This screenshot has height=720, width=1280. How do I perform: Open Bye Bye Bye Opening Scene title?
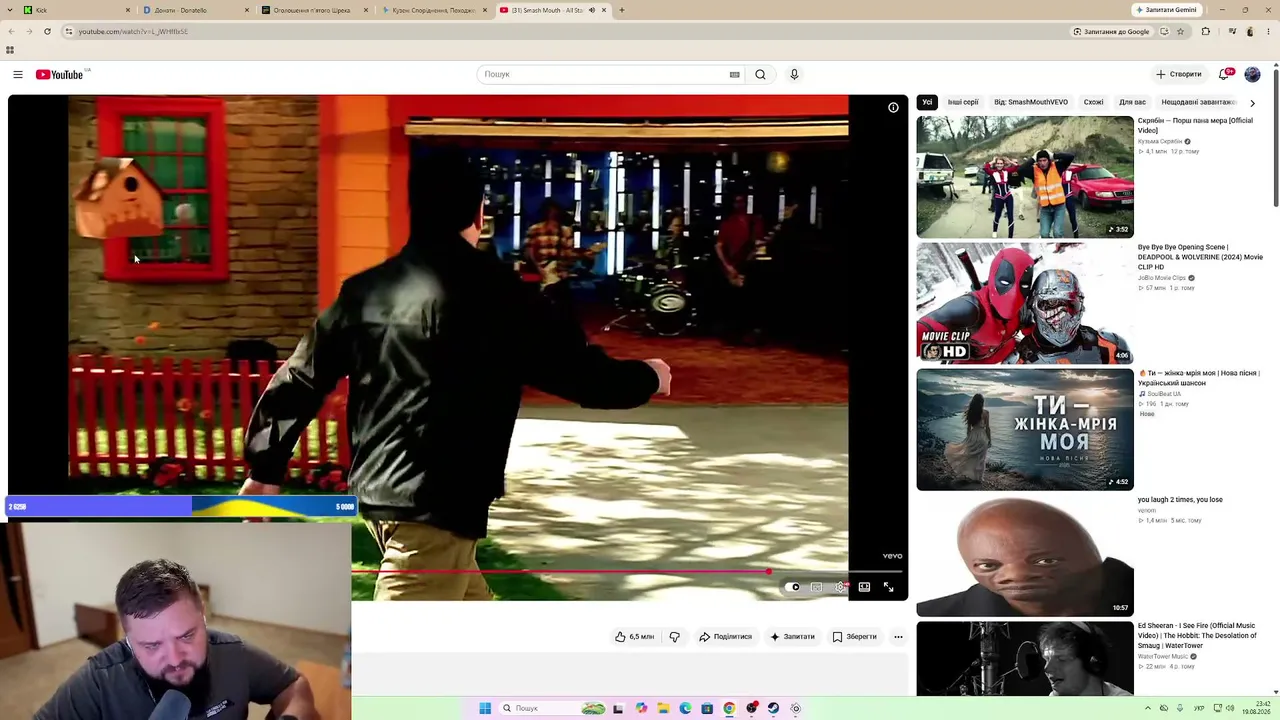pos(1200,257)
